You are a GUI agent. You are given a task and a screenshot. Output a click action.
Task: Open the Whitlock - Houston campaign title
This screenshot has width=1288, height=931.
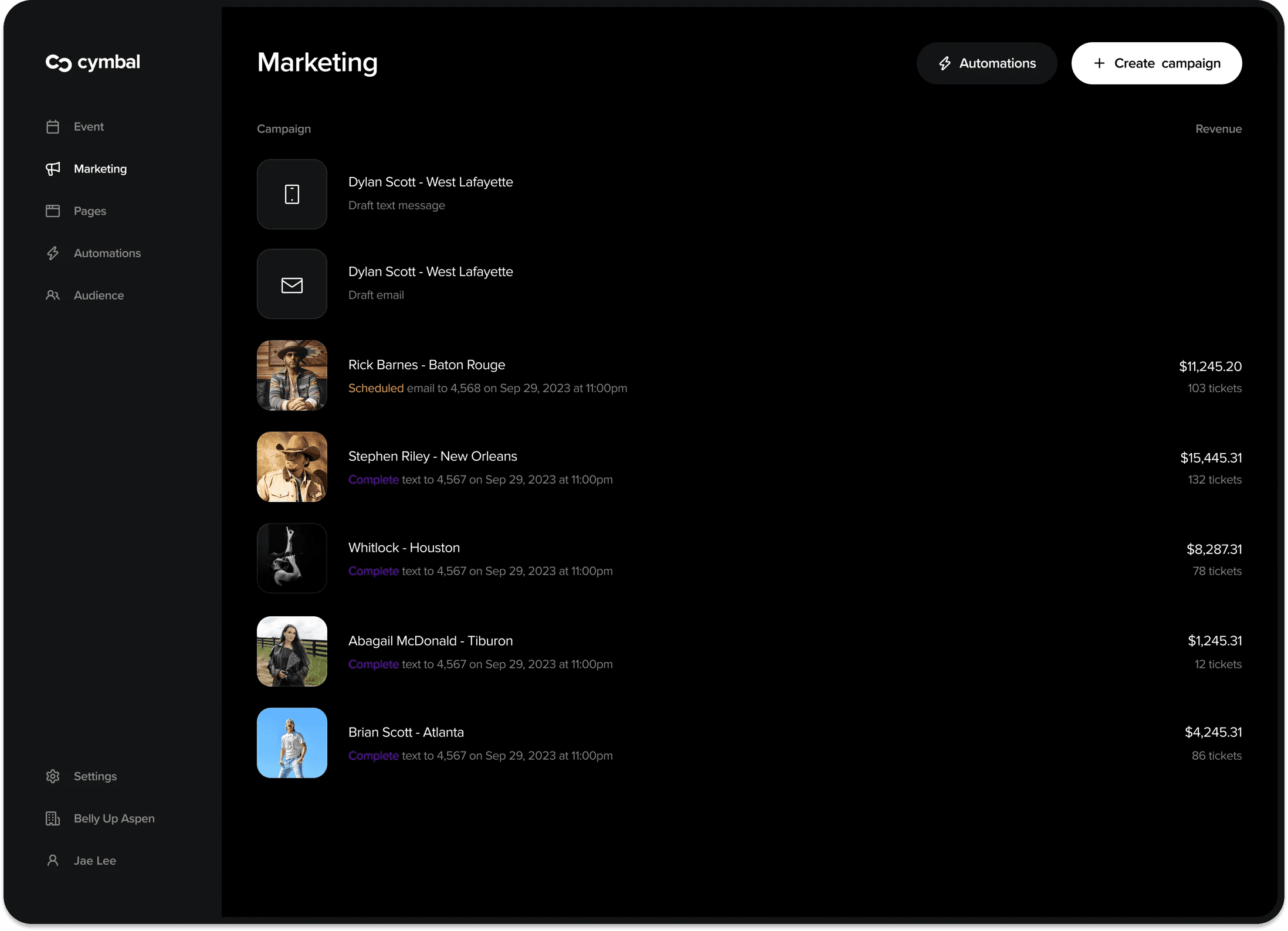[404, 548]
